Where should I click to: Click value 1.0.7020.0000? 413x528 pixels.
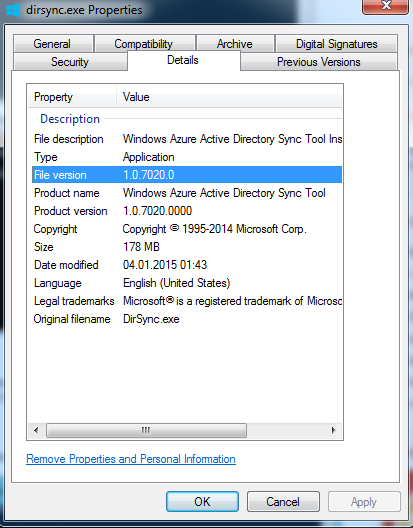pyautogui.click(x=157, y=211)
